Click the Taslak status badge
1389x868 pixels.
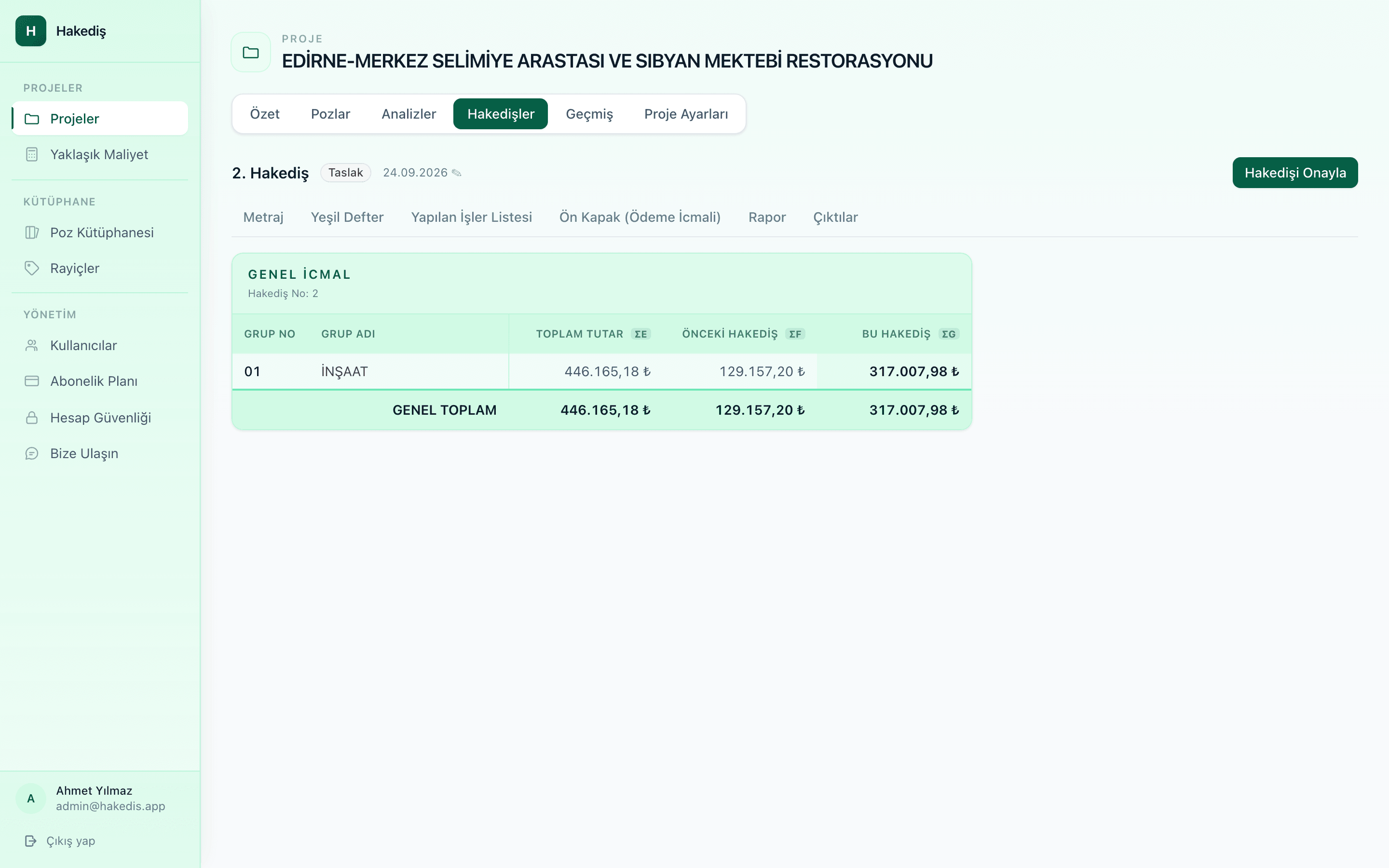[345, 173]
